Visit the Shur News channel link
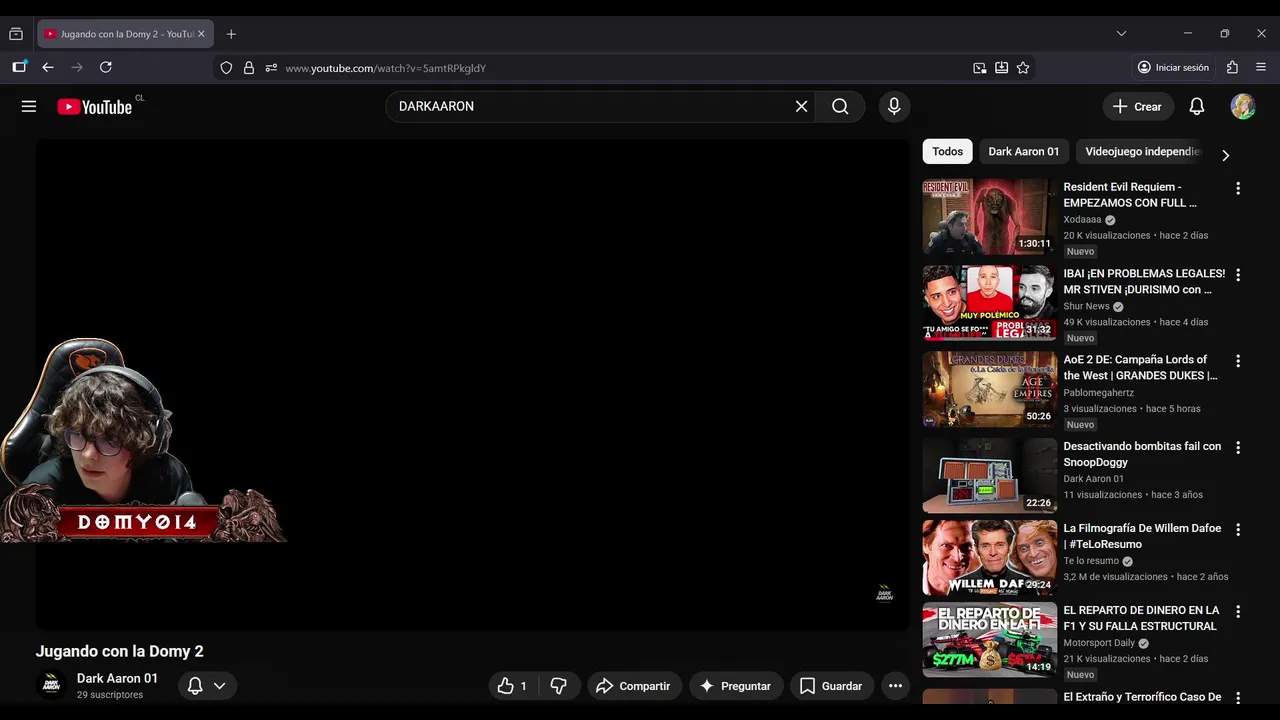Image resolution: width=1280 pixels, height=720 pixels. coord(1086,306)
